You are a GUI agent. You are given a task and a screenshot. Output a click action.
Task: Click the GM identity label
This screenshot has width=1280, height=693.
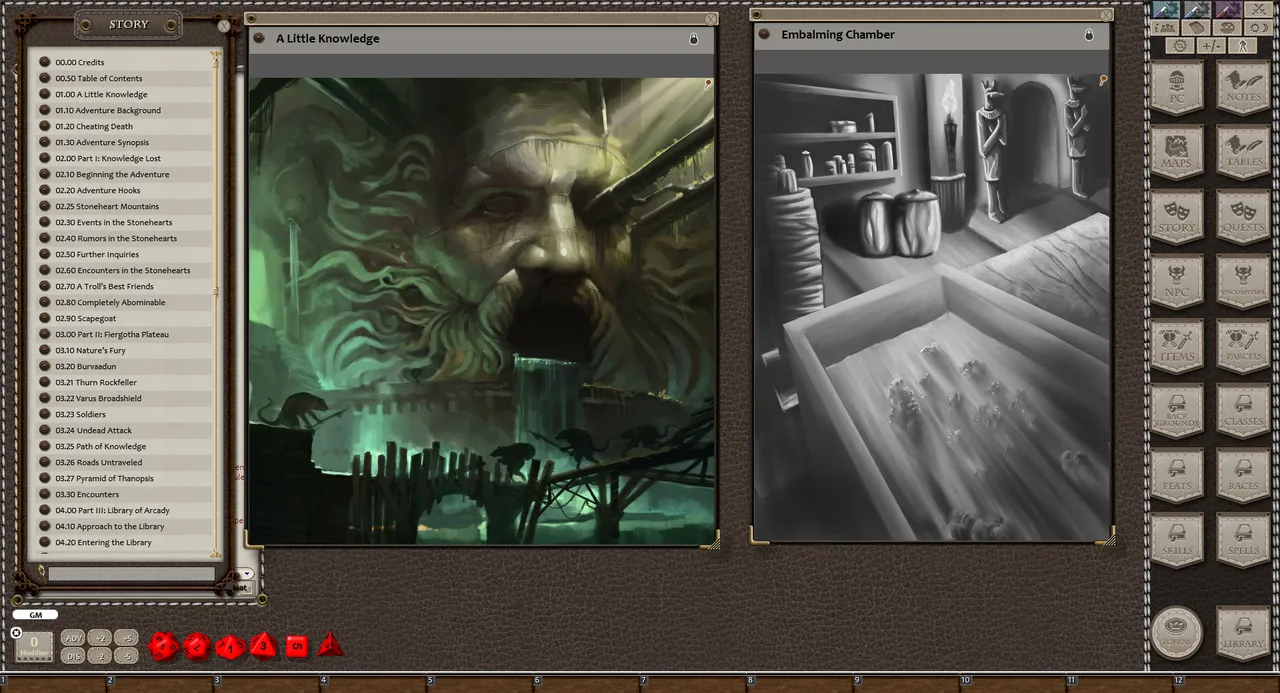35,615
